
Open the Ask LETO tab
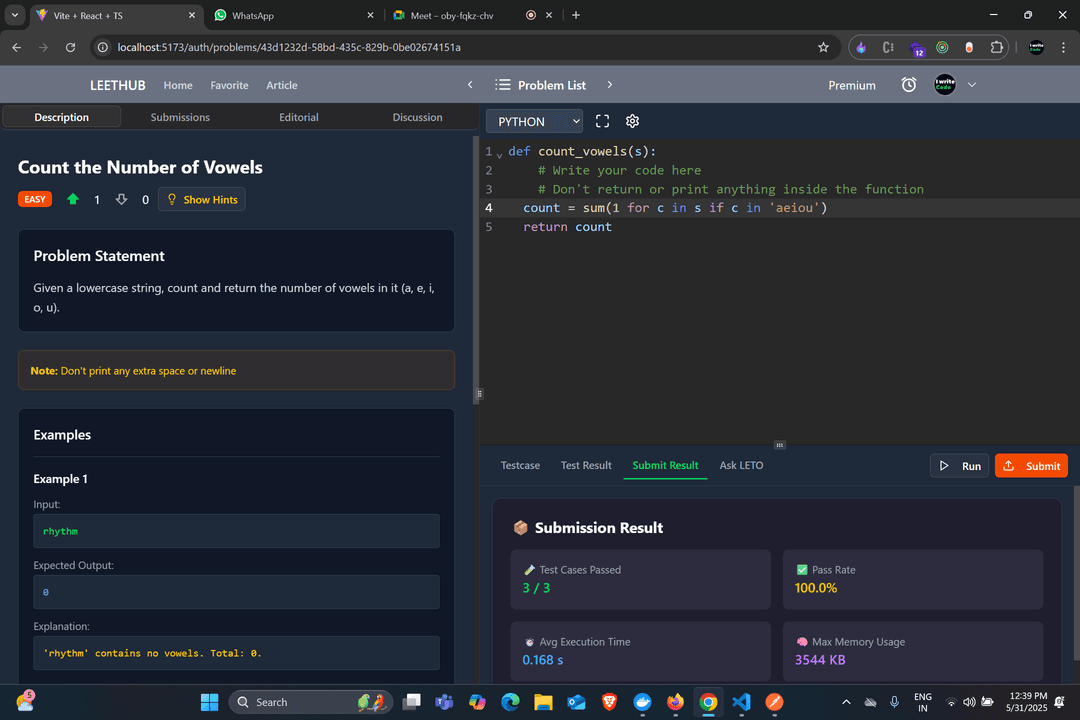click(741, 465)
